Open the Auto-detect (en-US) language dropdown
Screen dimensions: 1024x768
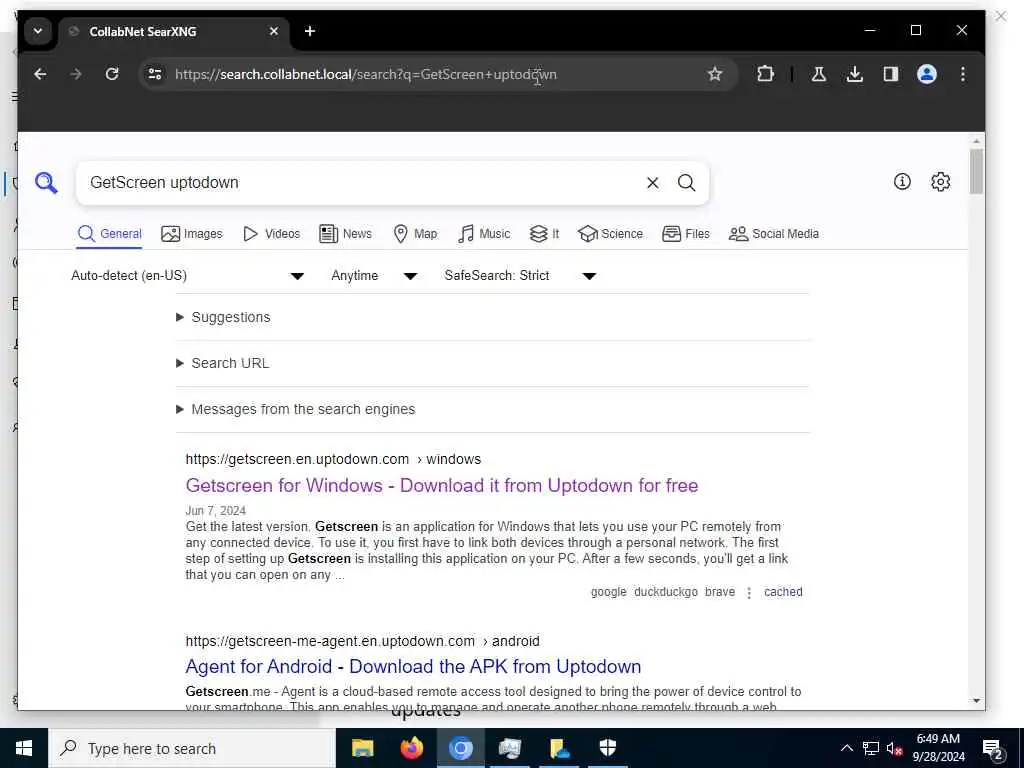(x=187, y=276)
